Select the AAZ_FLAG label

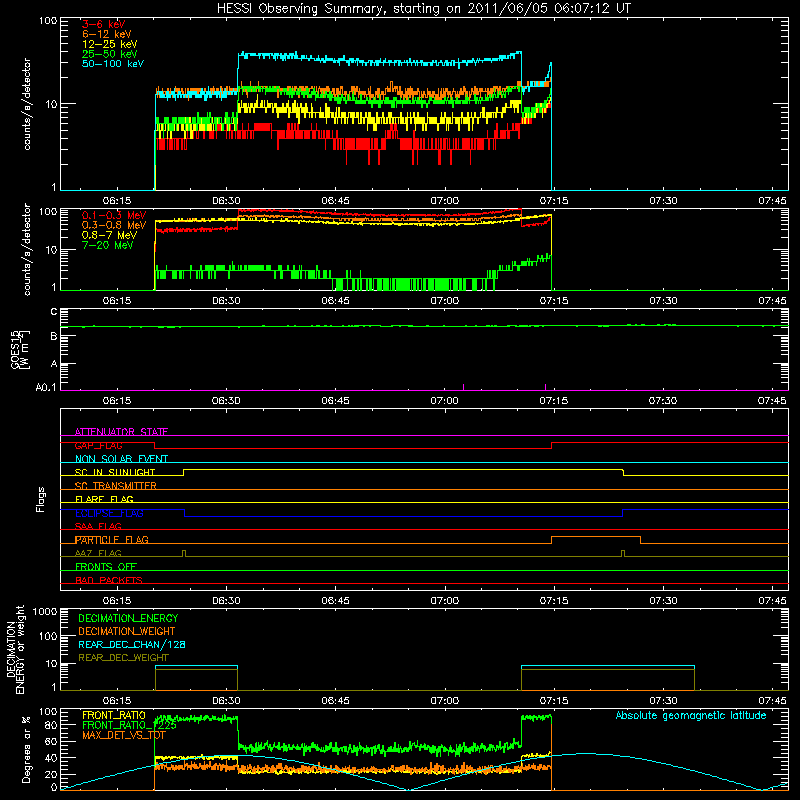coord(98,553)
